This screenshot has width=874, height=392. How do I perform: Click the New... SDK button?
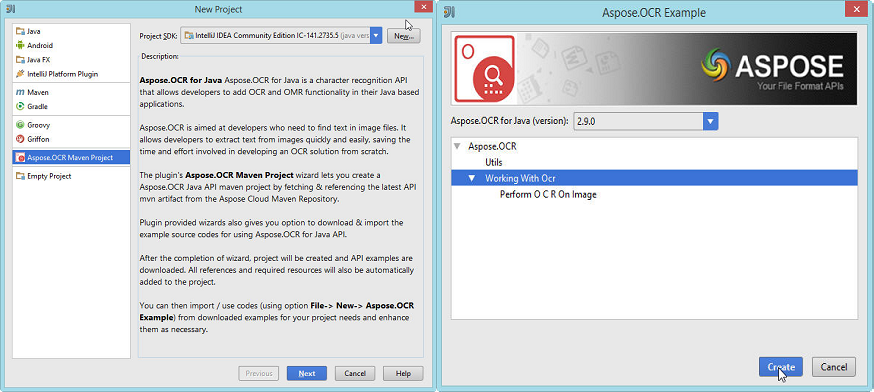click(404, 36)
